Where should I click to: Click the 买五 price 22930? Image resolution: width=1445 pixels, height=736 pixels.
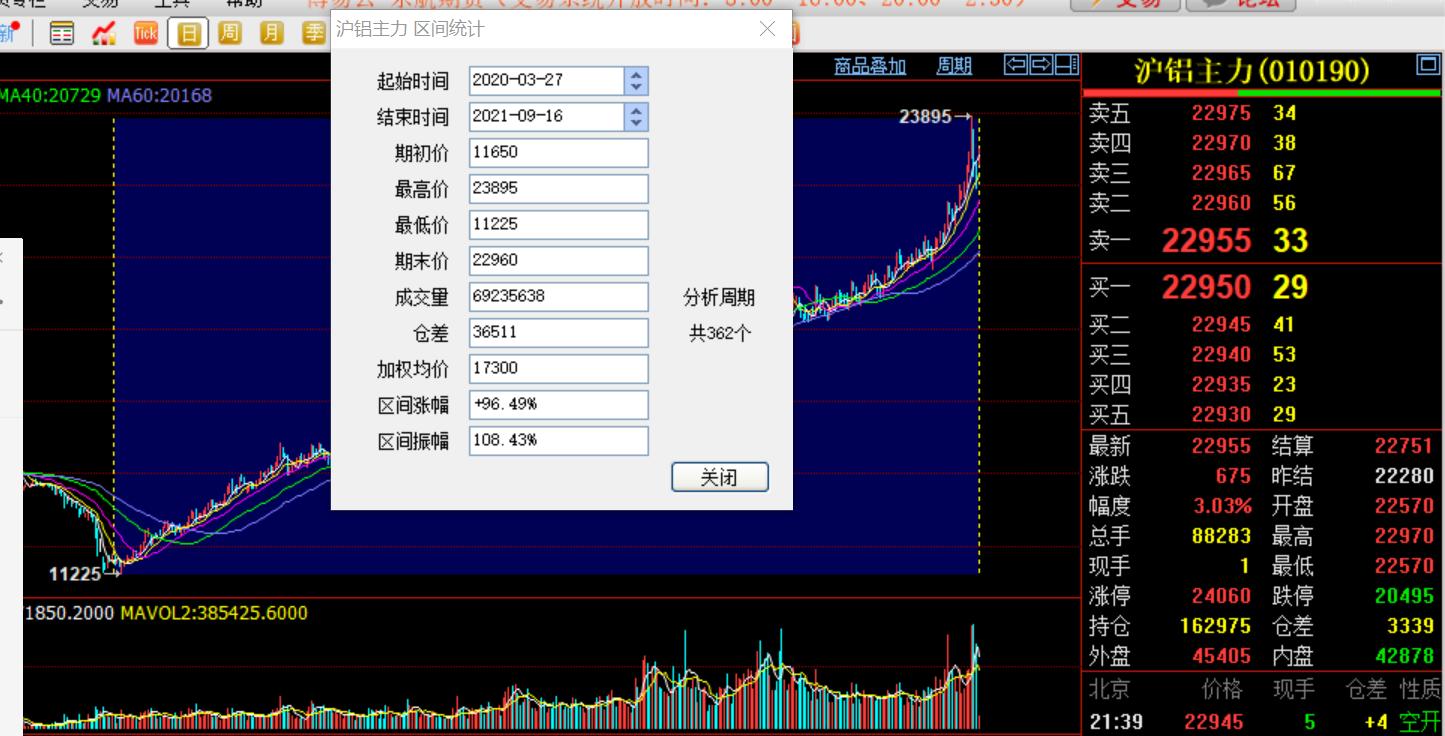pos(1221,414)
